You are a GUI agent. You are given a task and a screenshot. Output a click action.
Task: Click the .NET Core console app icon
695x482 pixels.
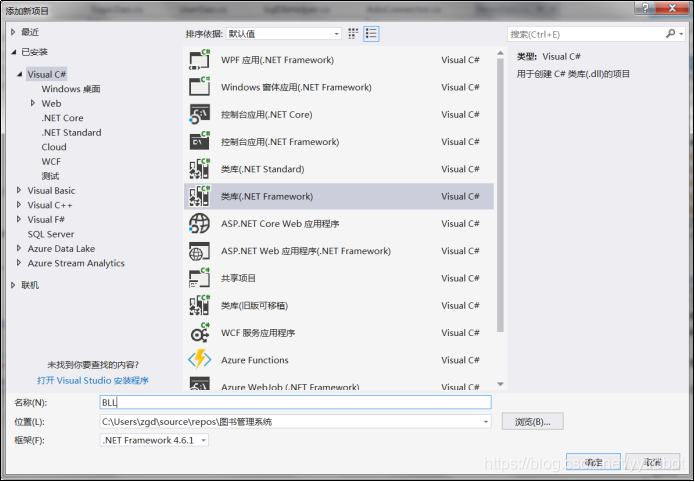pyautogui.click(x=199, y=114)
